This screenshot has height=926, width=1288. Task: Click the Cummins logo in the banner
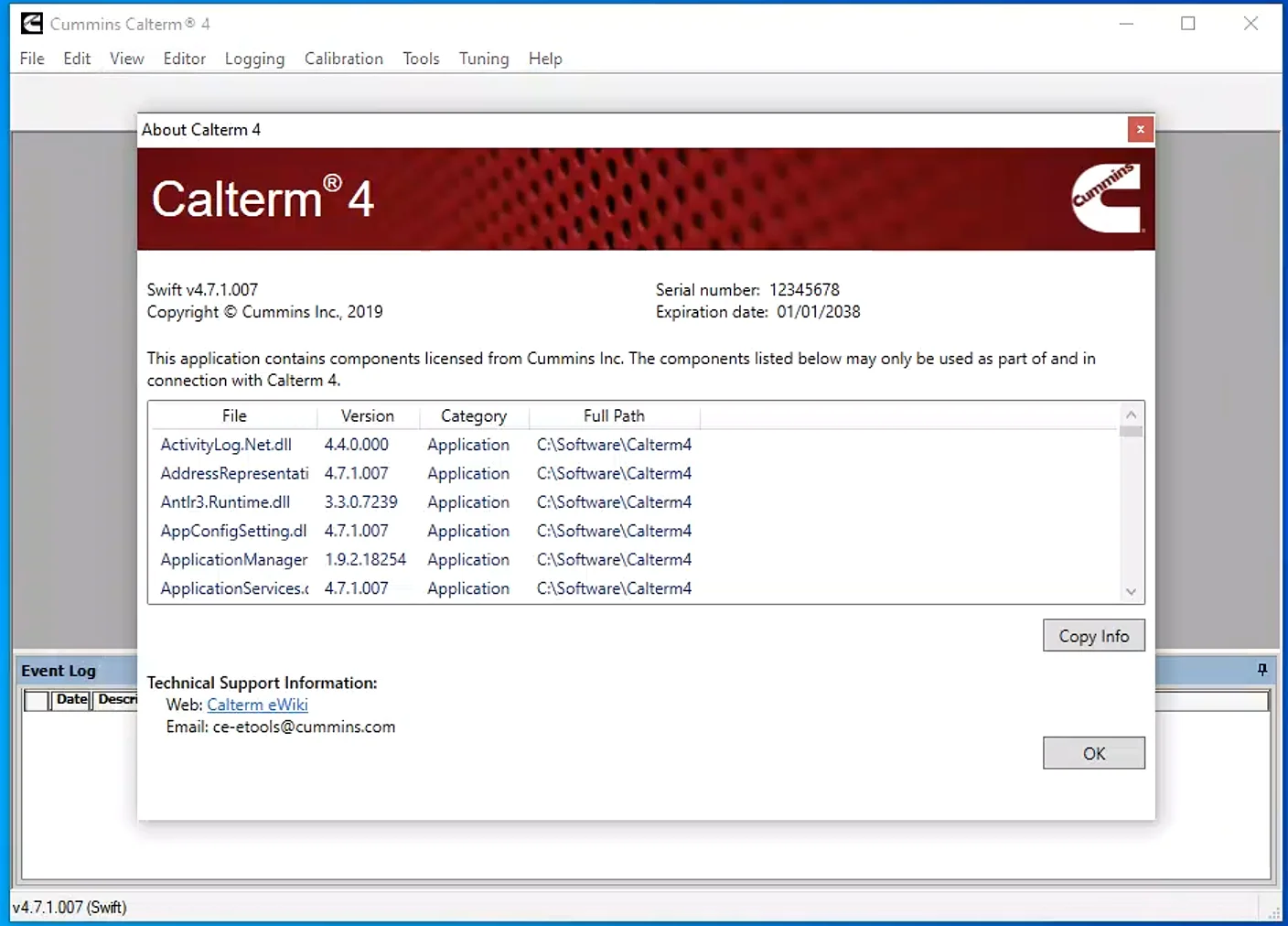point(1107,198)
